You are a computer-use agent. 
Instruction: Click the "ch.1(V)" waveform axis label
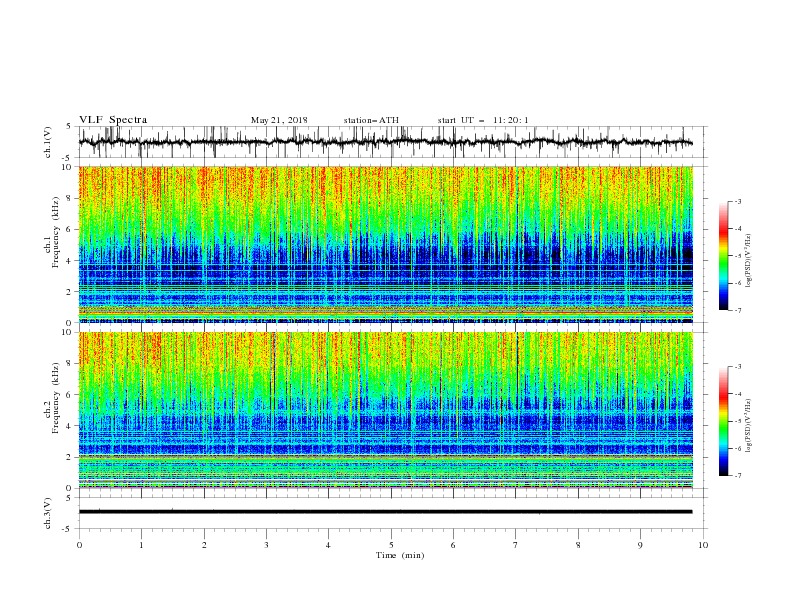pos(47,142)
